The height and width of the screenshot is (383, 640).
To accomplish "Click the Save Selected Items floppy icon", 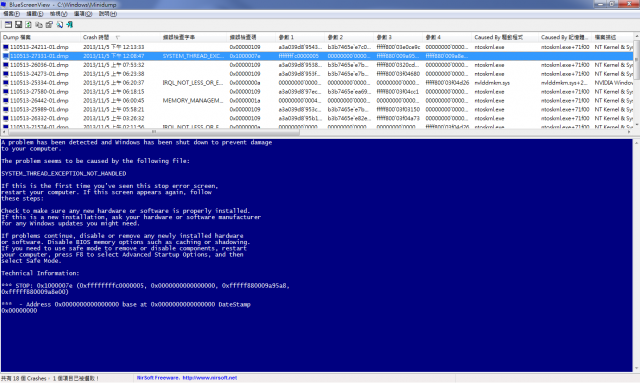I will pos(18,25).
